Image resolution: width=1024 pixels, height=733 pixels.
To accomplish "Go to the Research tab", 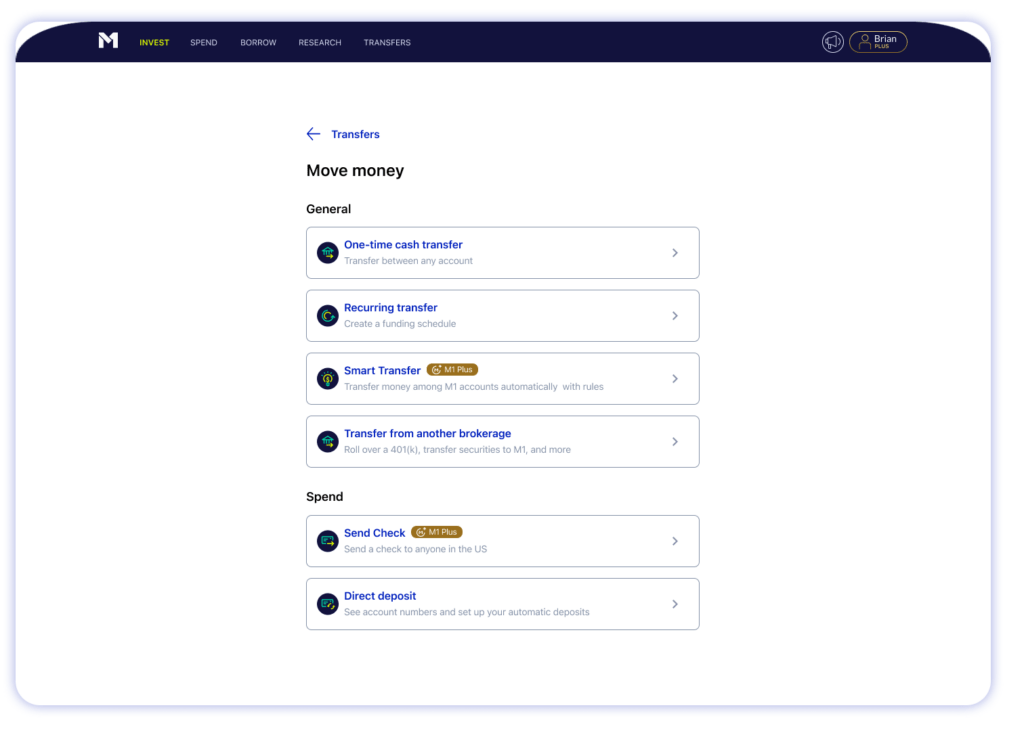I will pos(320,42).
